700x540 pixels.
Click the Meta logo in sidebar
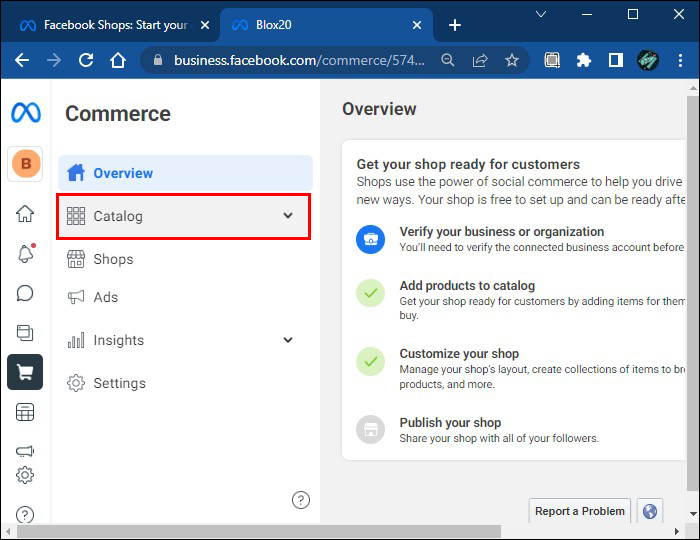point(25,113)
